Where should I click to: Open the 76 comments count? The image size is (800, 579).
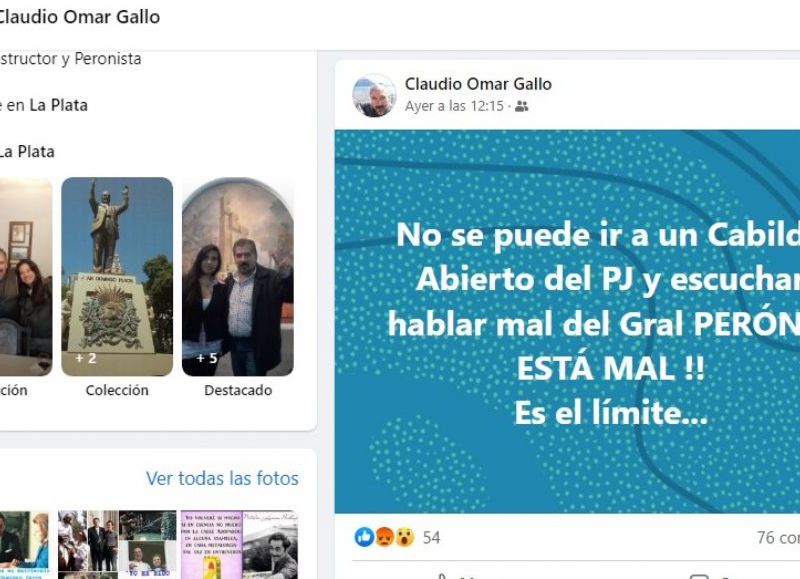point(778,538)
